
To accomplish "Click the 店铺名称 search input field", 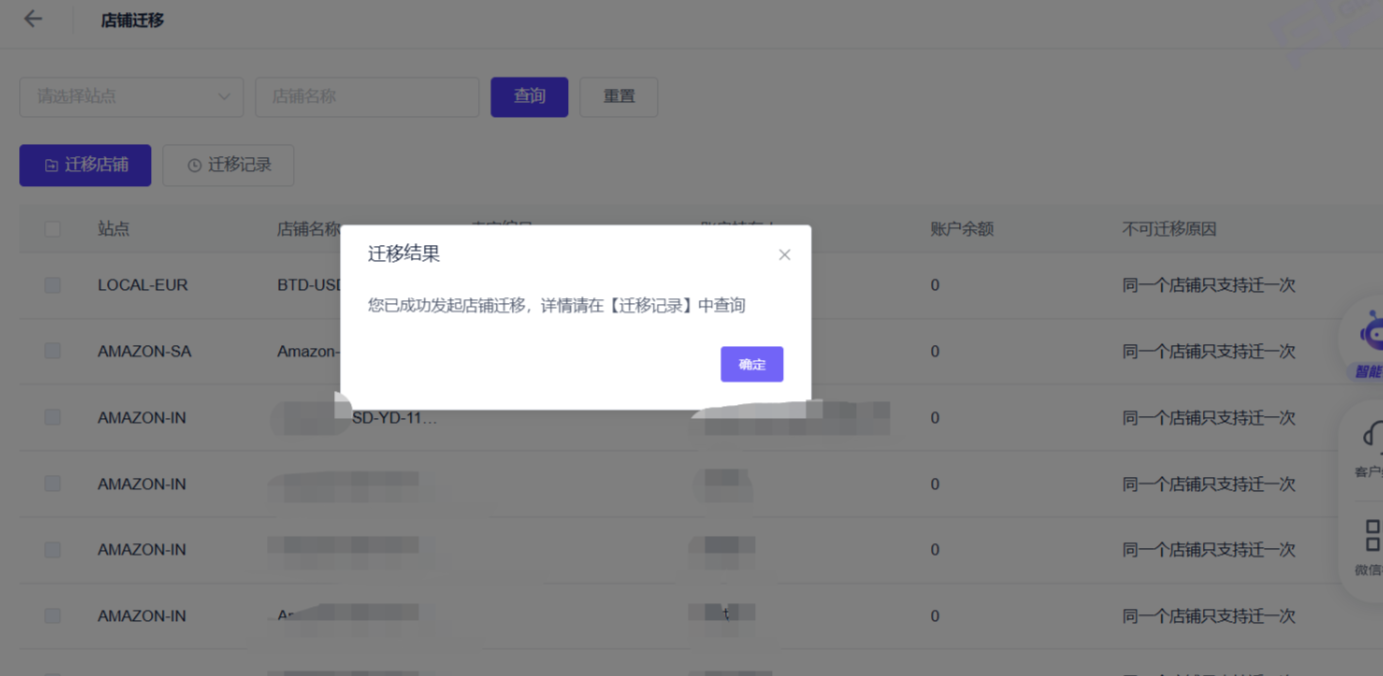I will (367, 97).
